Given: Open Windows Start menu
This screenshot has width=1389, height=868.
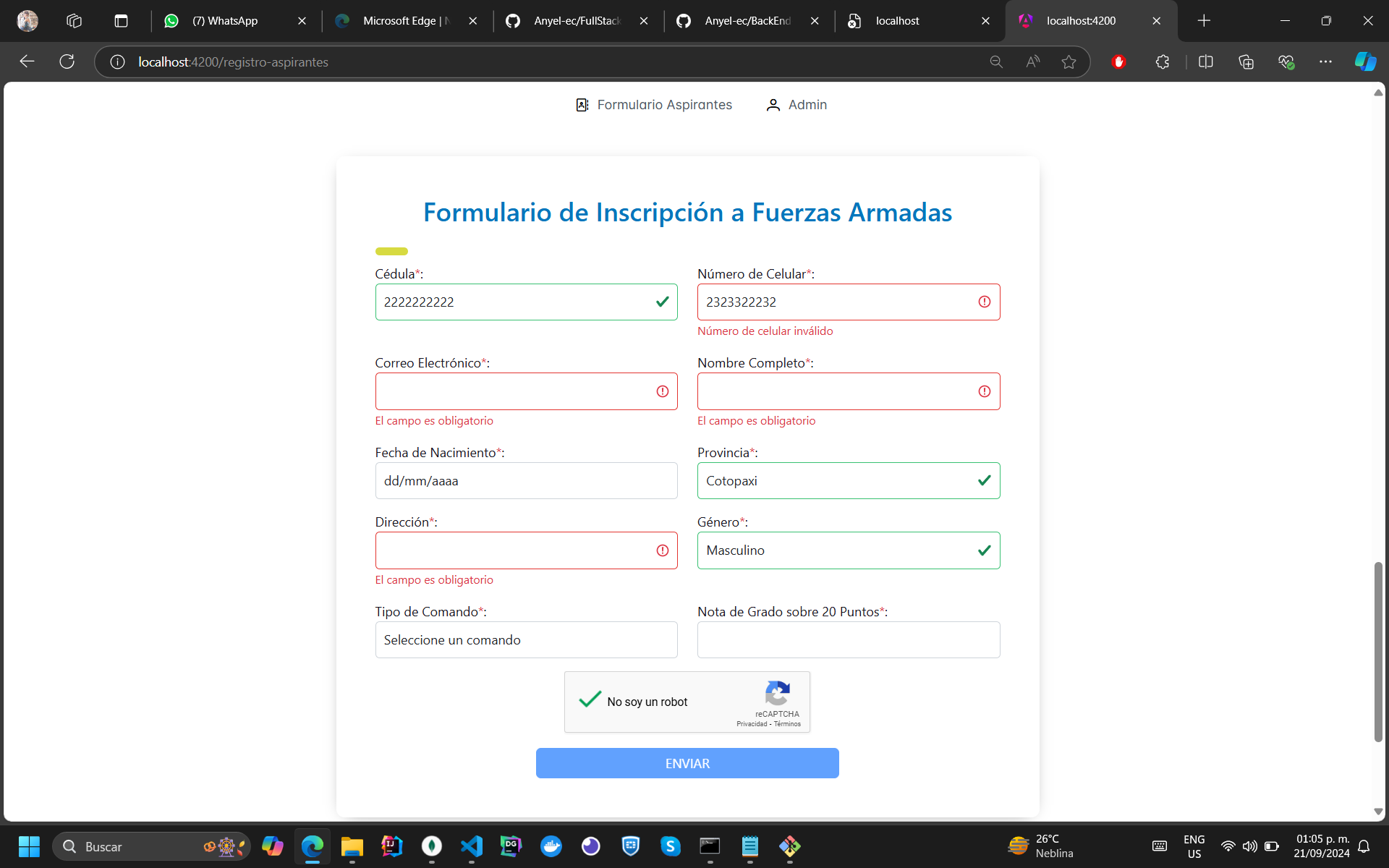Looking at the screenshot, I should coord(29,846).
